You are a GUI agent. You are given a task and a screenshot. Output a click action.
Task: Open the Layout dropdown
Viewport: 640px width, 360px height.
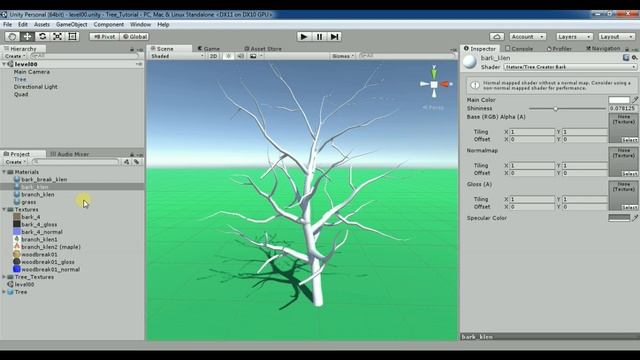pos(616,37)
